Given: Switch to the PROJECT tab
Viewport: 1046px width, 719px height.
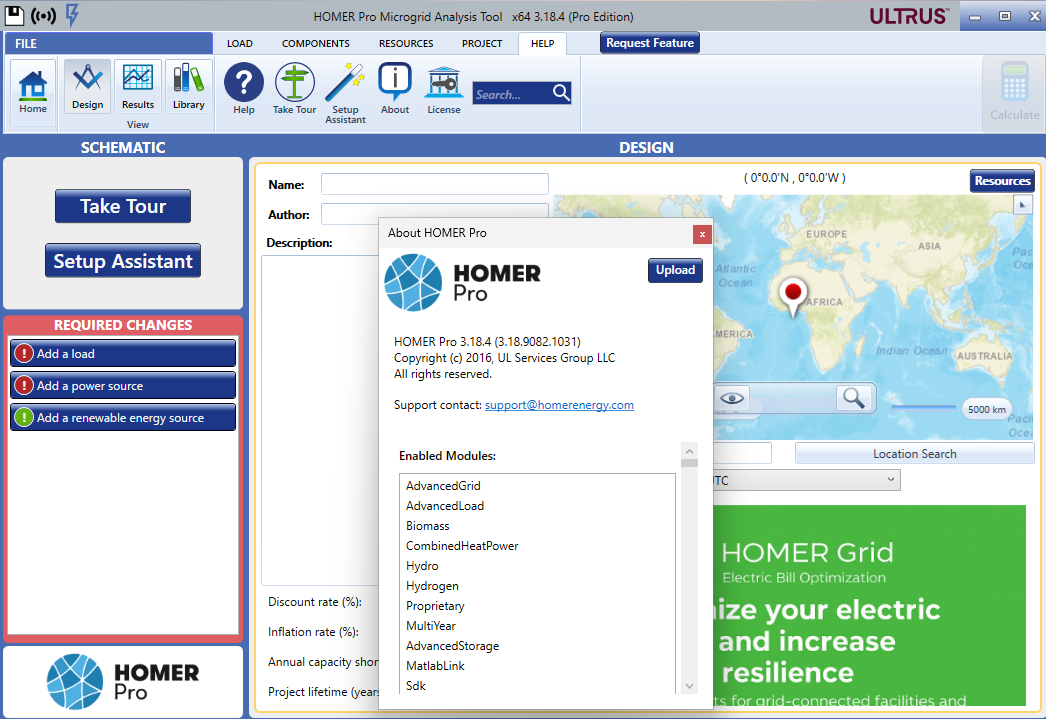Looking at the screenshot, I should coord(482,43).
